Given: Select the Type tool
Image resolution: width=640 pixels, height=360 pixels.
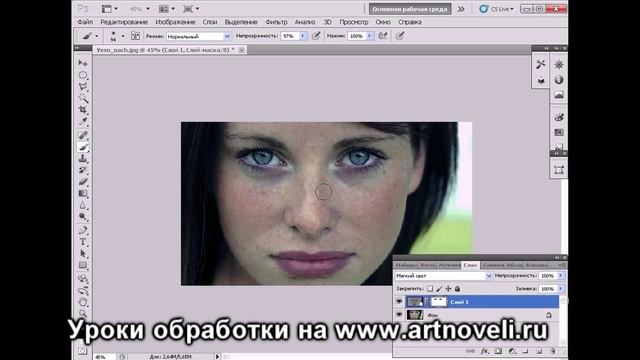Looking at the screenshot, I should coord(83,242).
